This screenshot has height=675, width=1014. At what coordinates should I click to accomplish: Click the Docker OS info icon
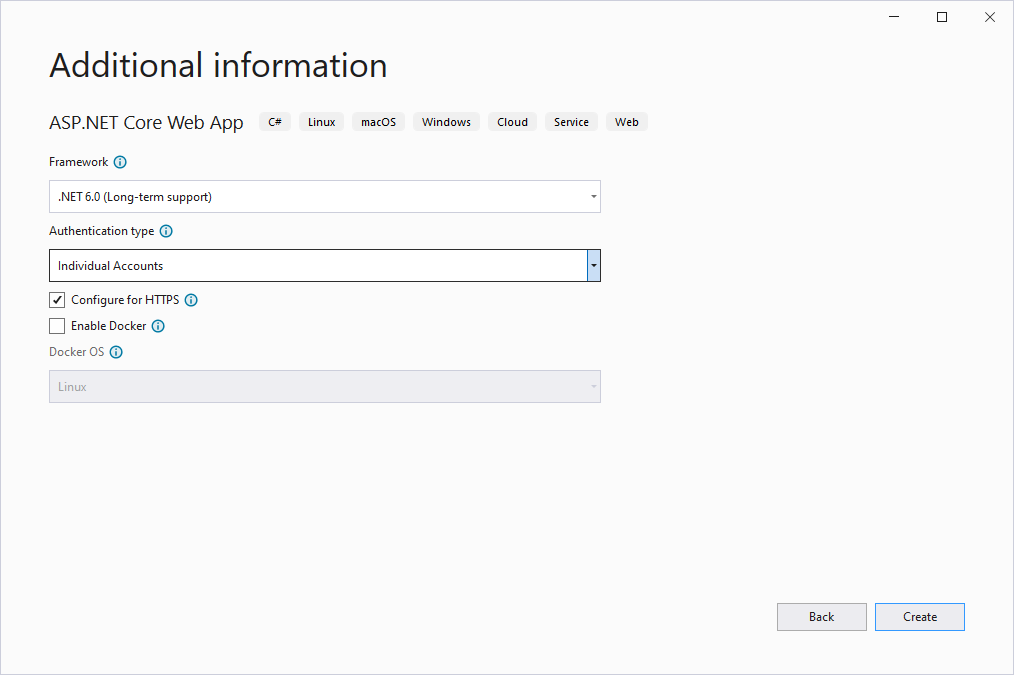116,351
